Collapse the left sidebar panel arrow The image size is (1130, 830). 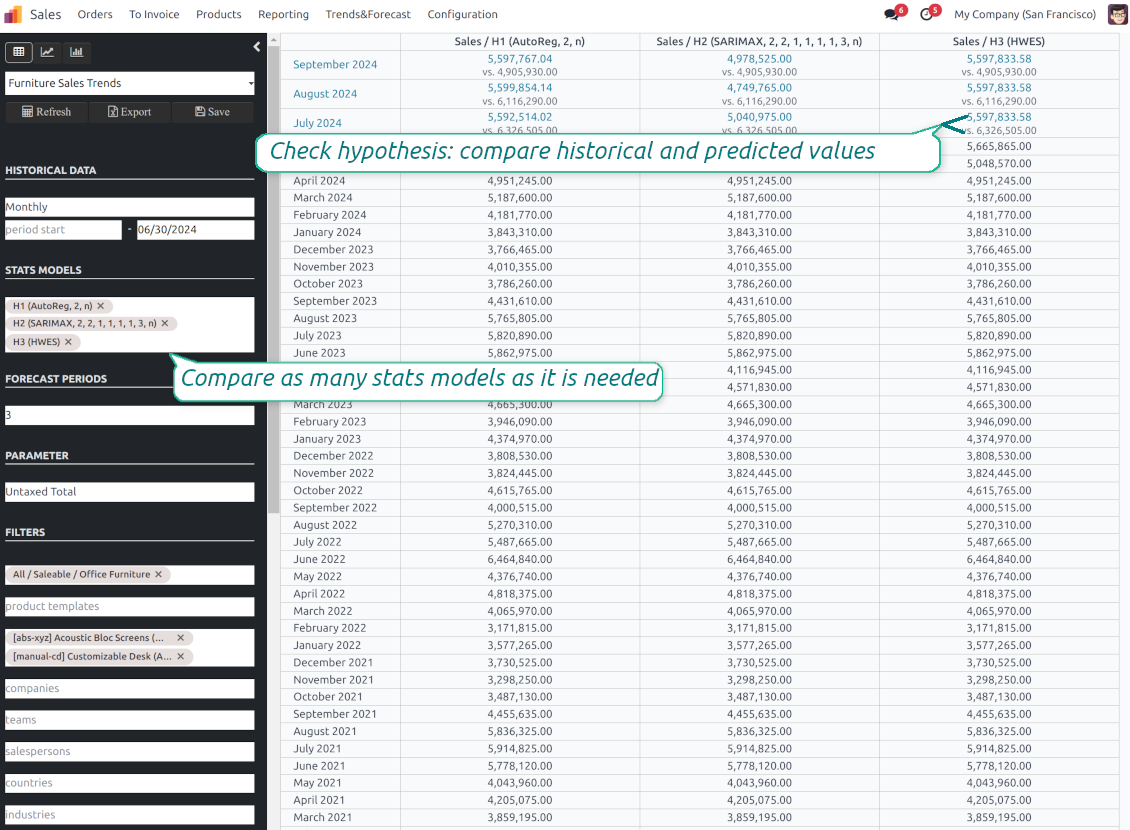point(257,47)
